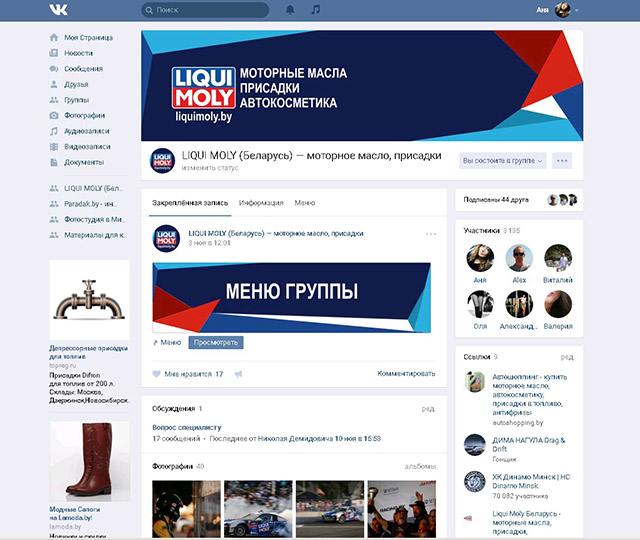Open fourth photo with trophy crowd
This screenshot has width=640, height=540.
pos(402,509)
